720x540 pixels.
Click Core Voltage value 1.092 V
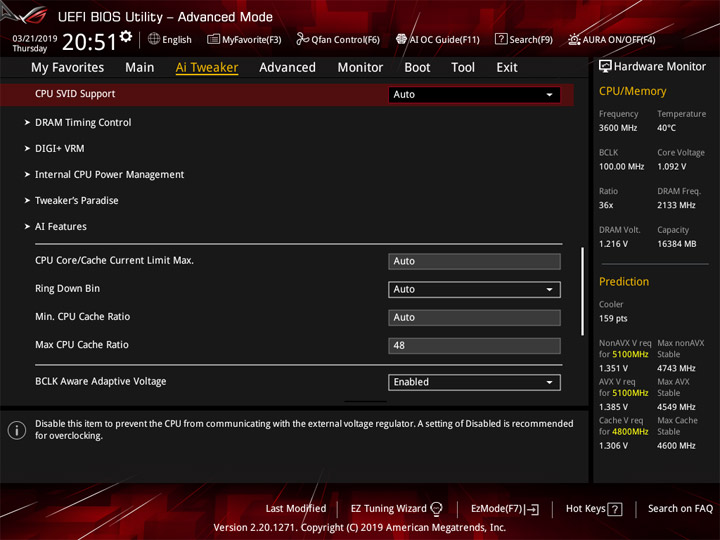pyautogui.click(x=671, y=167)
